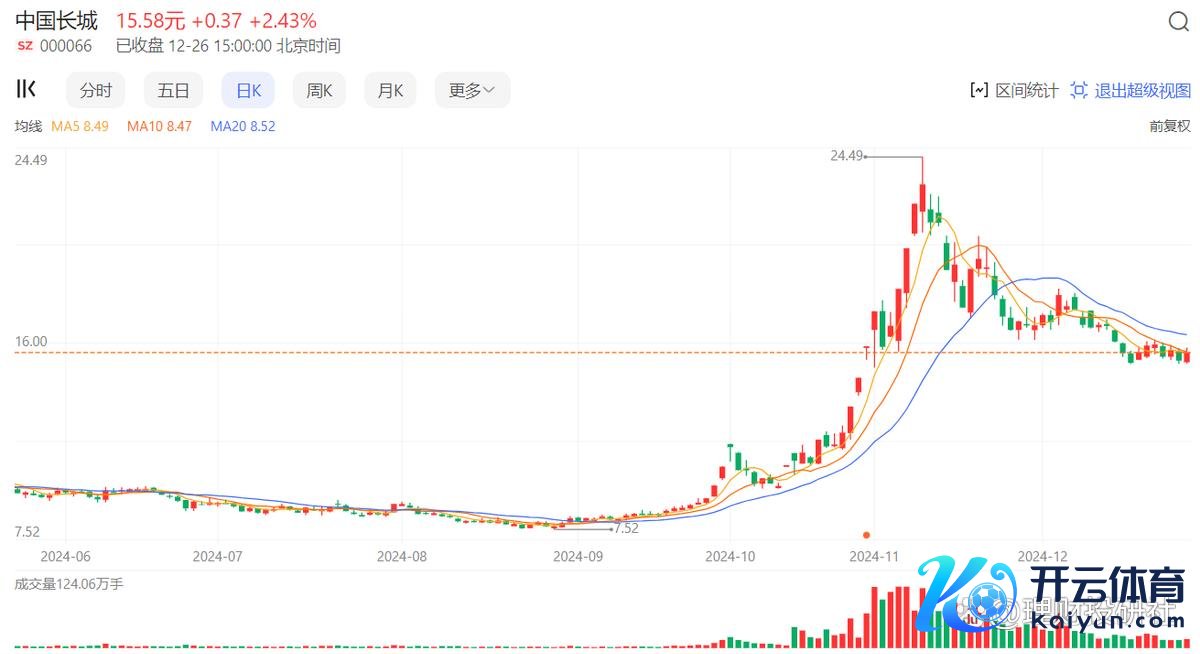Click the orange event dot above 2024-11
Viewport: 1200px width, 654px height.
click(x=866, y=535)
